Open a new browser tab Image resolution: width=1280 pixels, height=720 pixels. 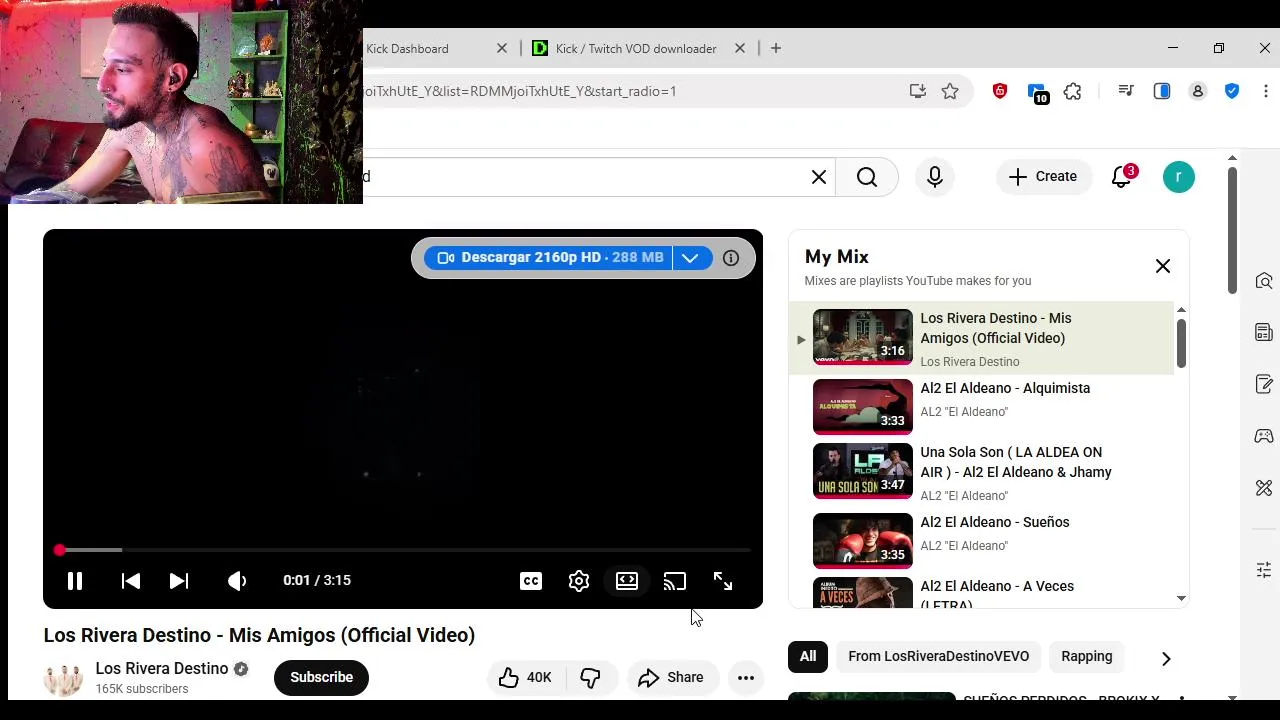pos(776,48)
